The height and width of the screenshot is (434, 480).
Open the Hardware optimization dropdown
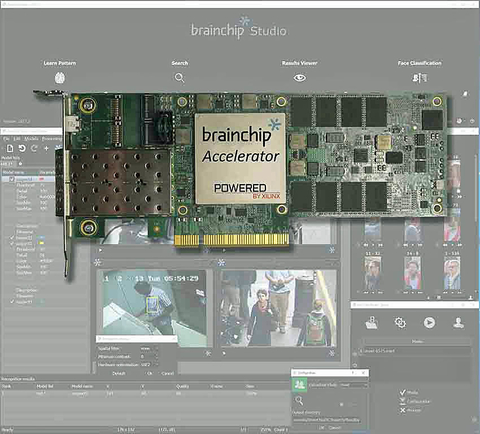click(x=149, y=365)
